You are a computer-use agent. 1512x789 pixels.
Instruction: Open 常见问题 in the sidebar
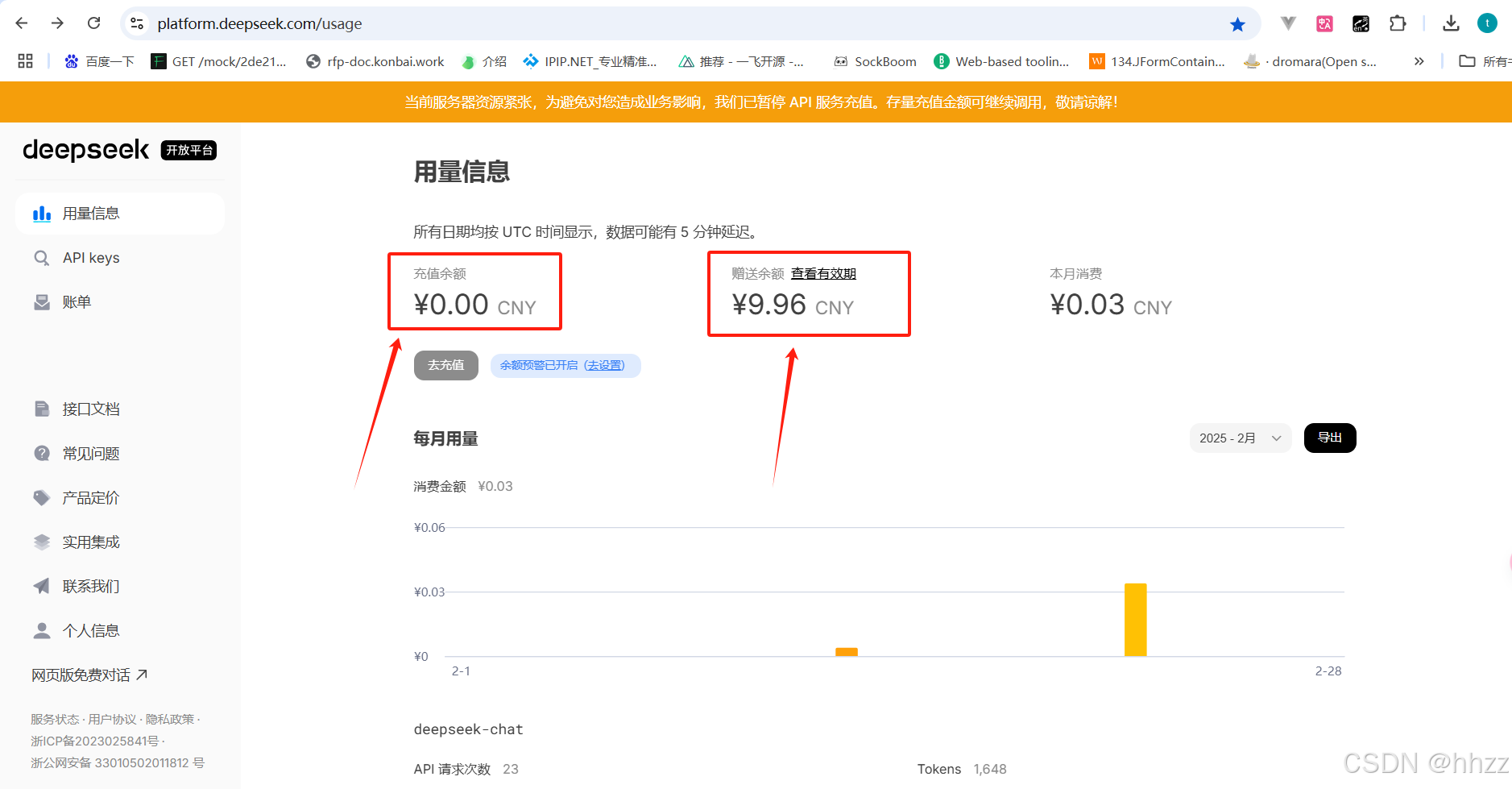coord(120,454)
